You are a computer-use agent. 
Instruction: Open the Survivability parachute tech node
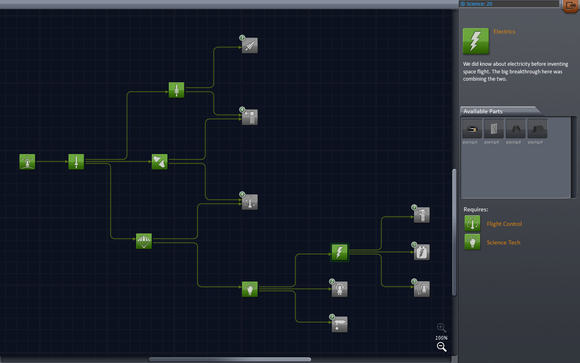coord(144,241)
